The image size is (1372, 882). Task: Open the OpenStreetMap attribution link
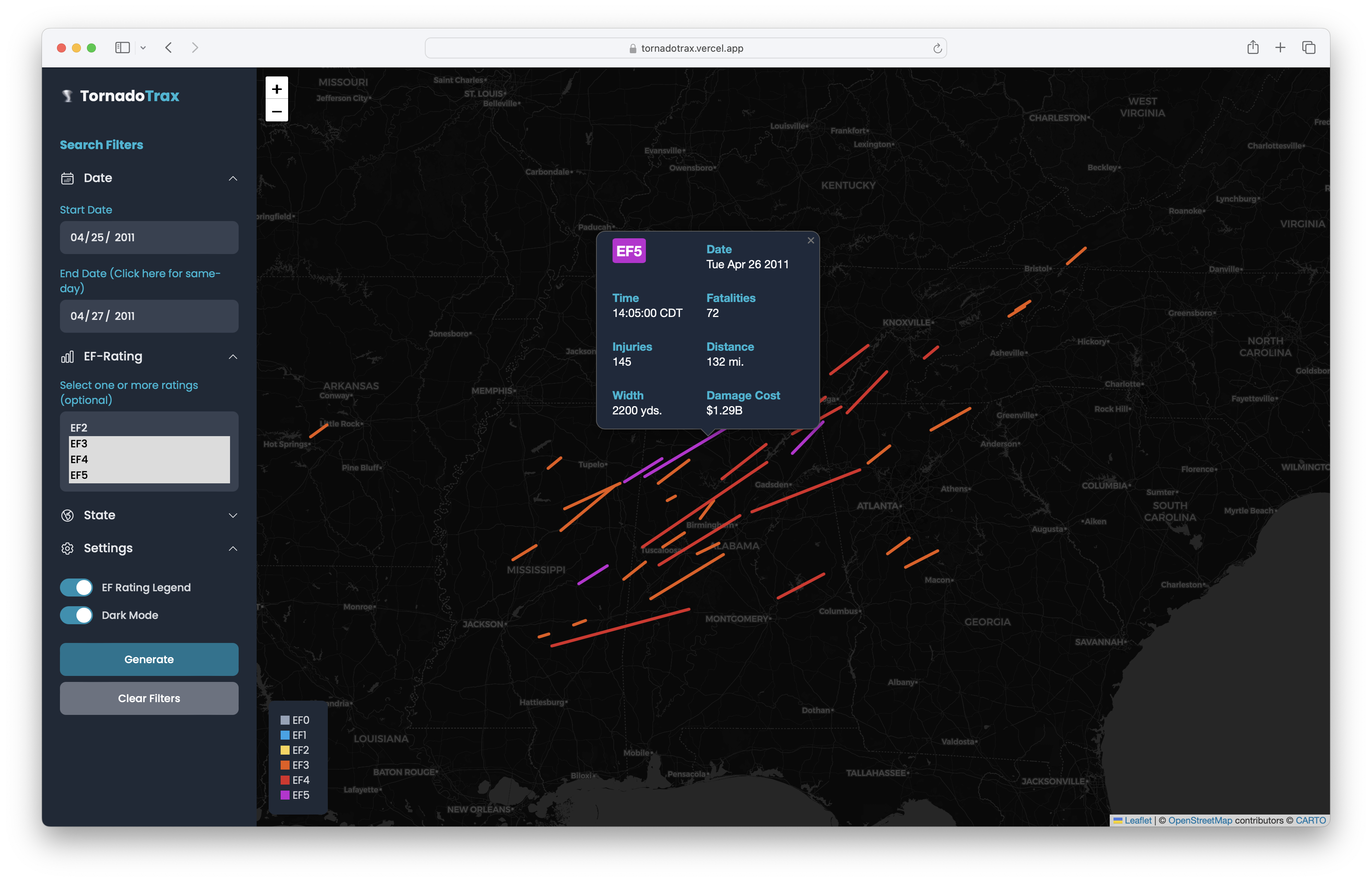1200,821
